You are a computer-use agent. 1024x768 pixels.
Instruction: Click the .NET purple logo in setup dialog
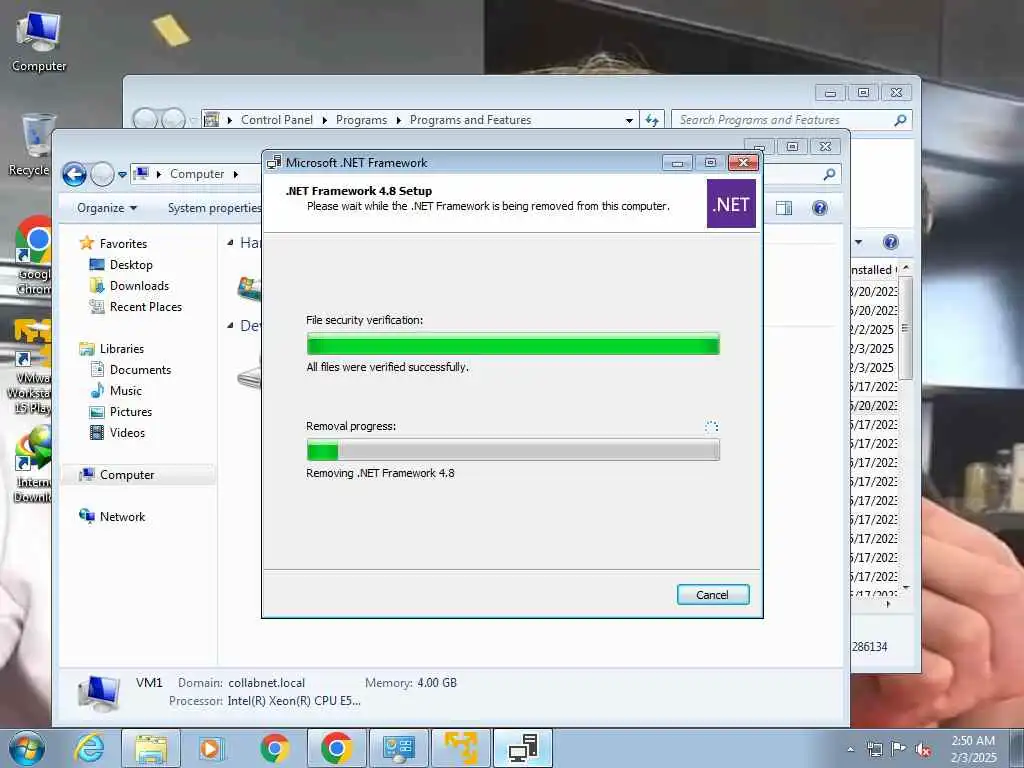coord(731,204)
